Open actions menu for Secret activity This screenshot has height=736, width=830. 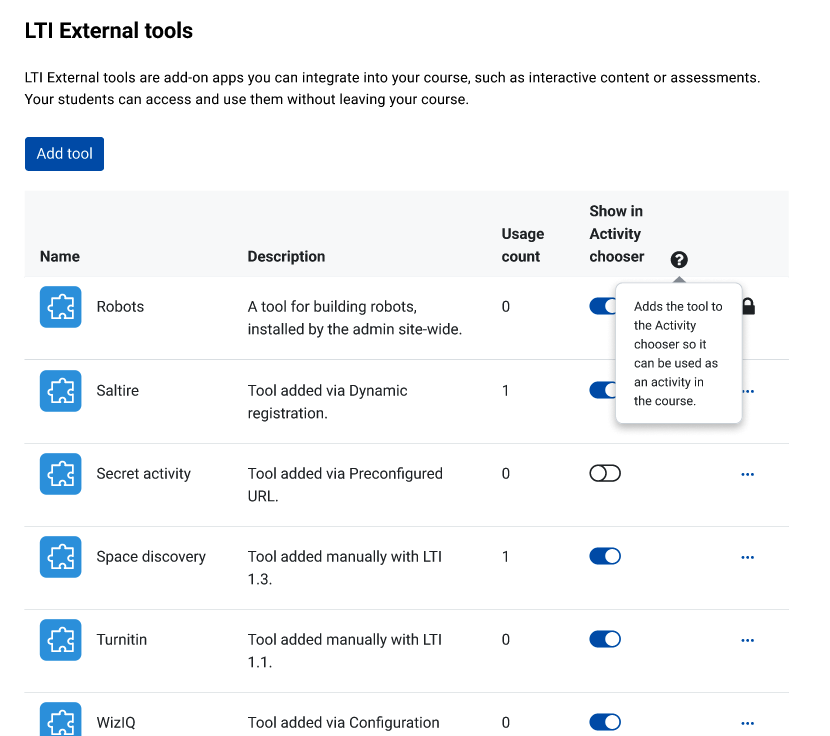pos(747,474)
